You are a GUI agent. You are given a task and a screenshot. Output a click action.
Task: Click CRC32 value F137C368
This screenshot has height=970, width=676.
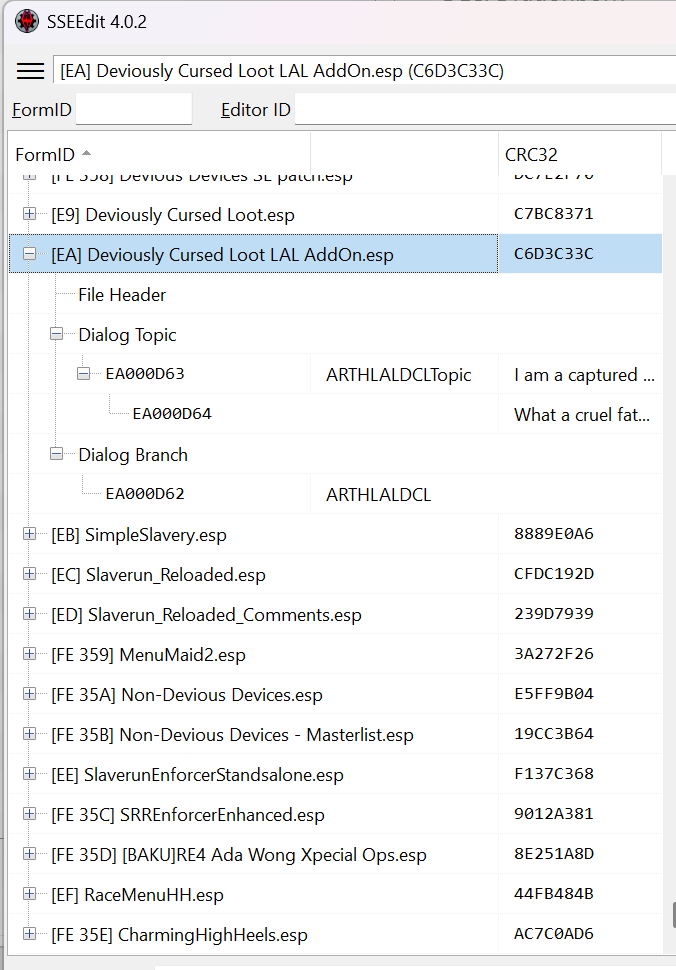tap(554, 773)
